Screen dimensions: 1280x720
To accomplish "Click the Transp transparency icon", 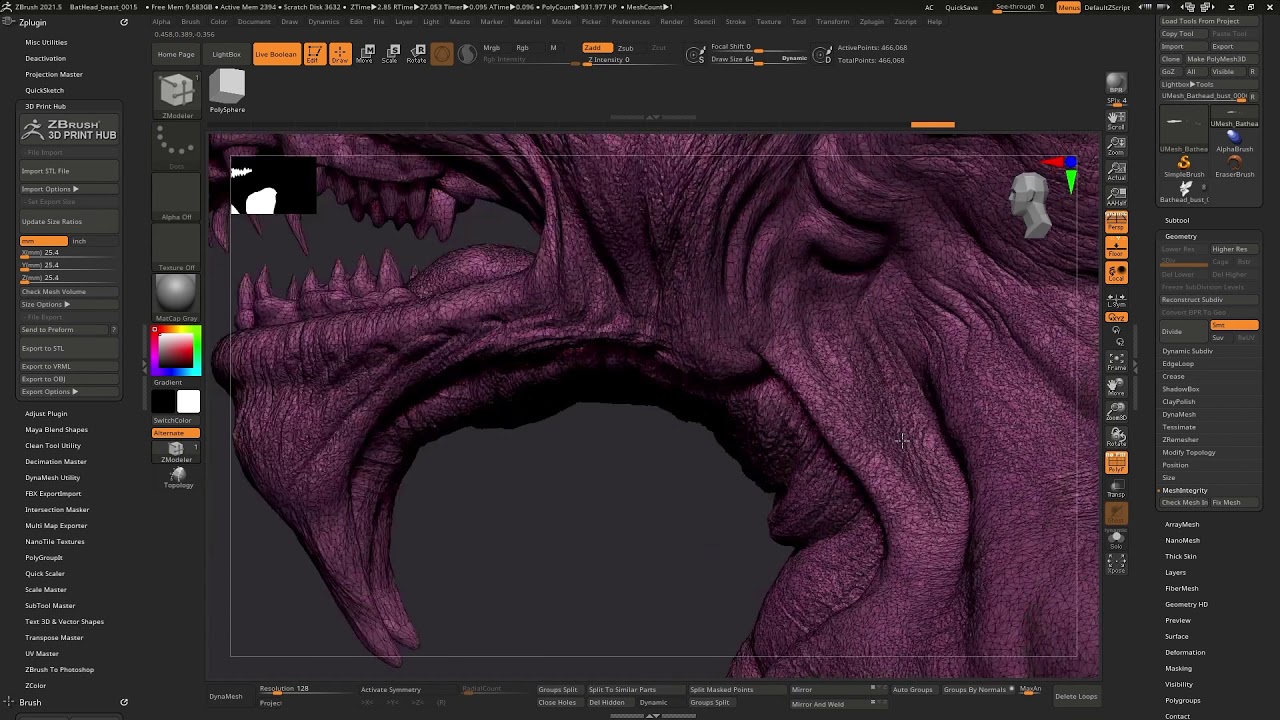I will pyautogui.click(x=1116, y=488).
